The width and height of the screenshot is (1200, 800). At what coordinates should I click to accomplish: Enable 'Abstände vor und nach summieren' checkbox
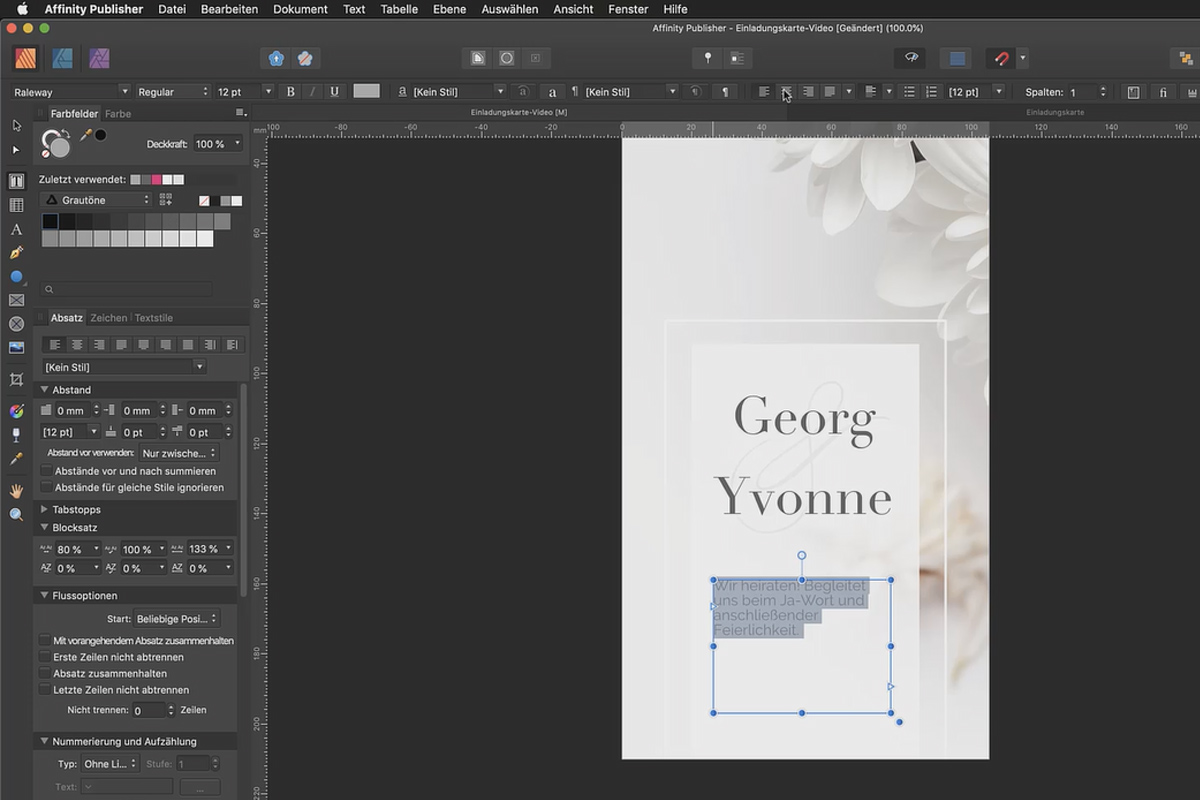point(46,471)
